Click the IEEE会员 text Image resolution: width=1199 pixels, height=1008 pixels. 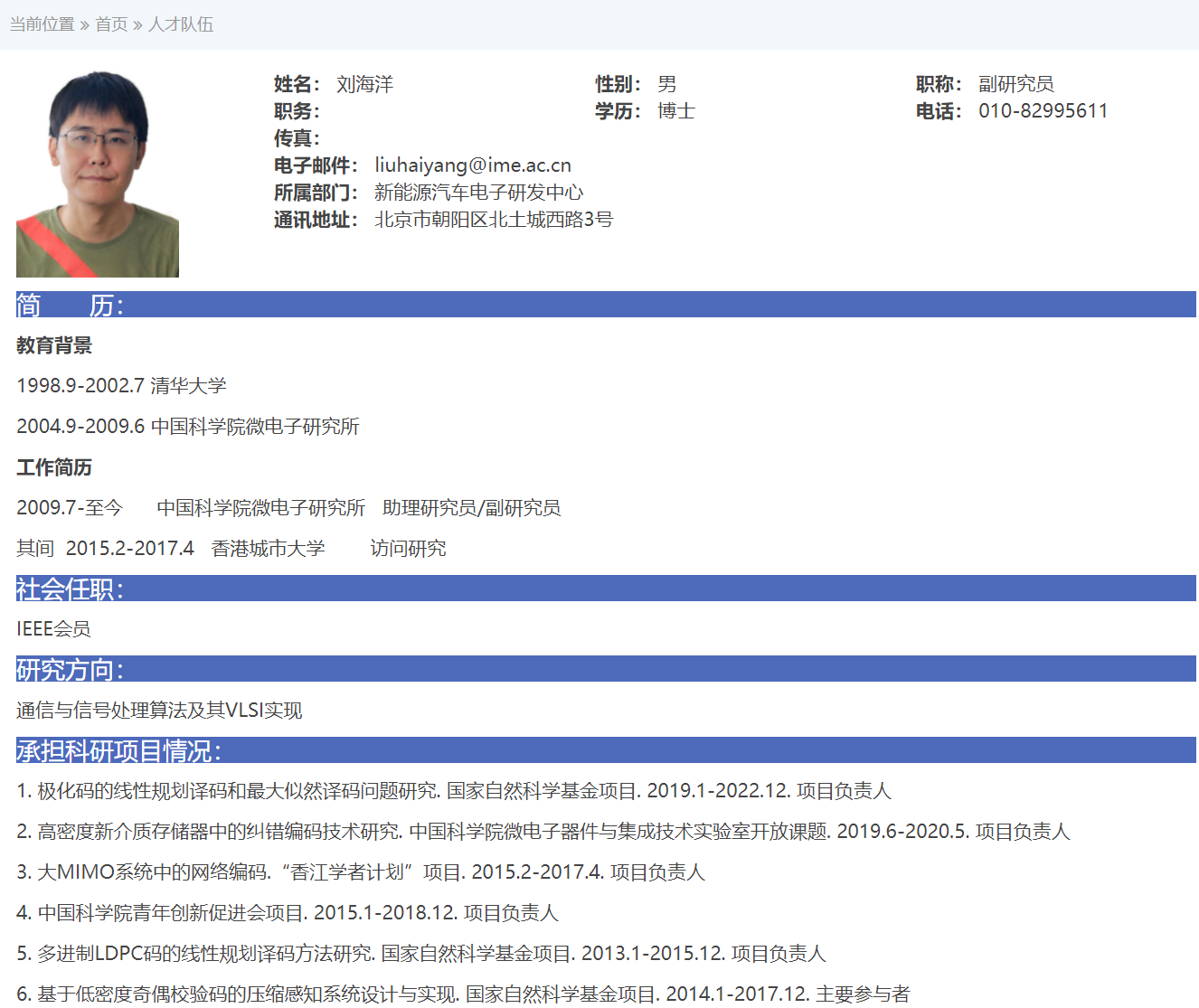pyautogui.click(x=53, y=629)
